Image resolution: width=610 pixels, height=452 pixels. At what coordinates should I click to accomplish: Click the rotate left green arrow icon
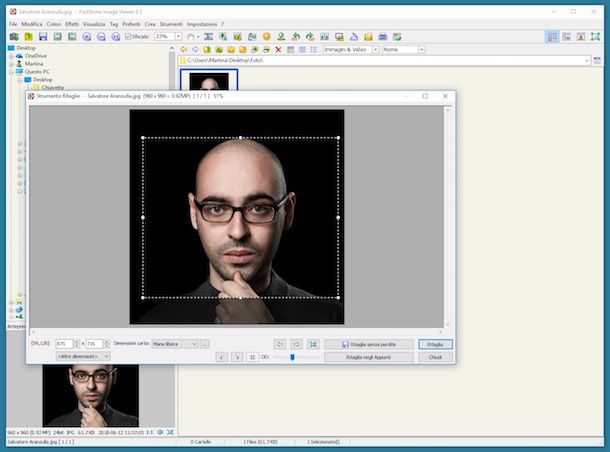296,37
